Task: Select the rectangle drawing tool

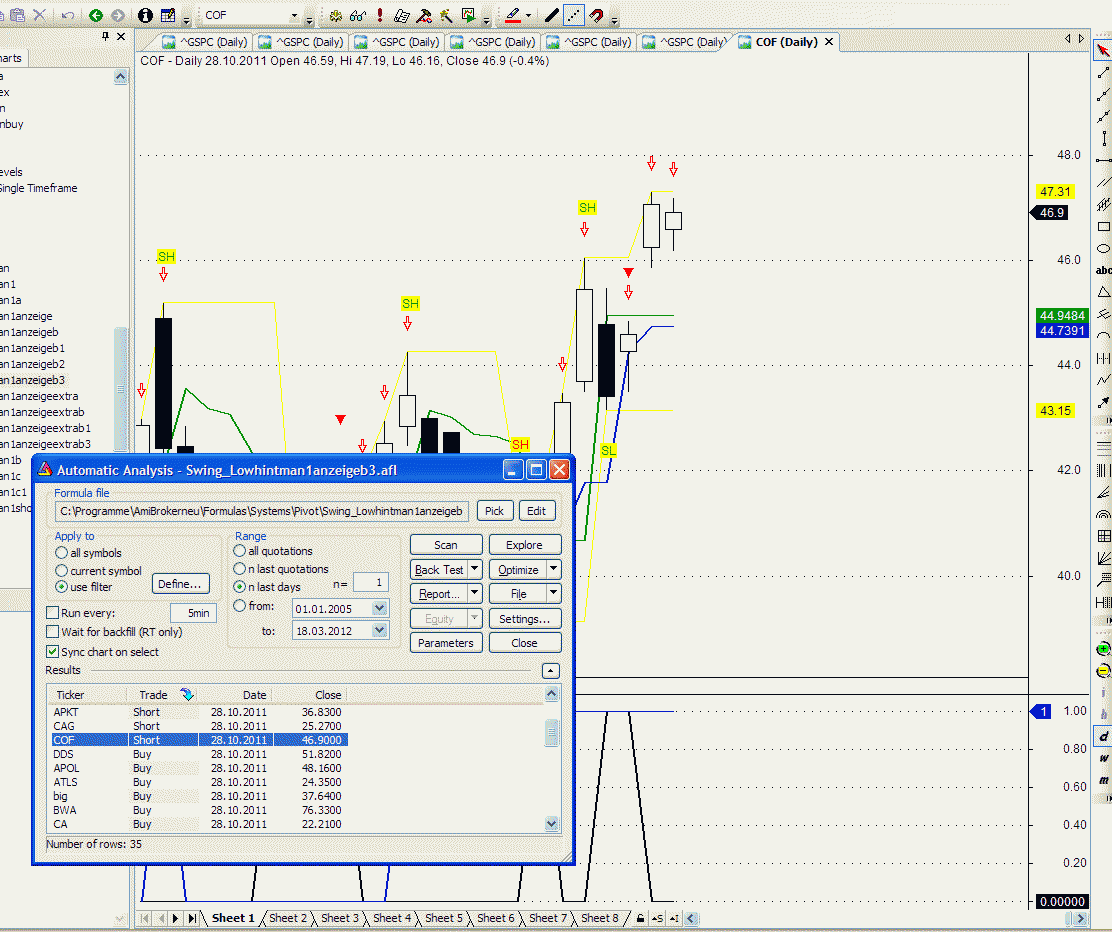Action: pos(1103,227)
